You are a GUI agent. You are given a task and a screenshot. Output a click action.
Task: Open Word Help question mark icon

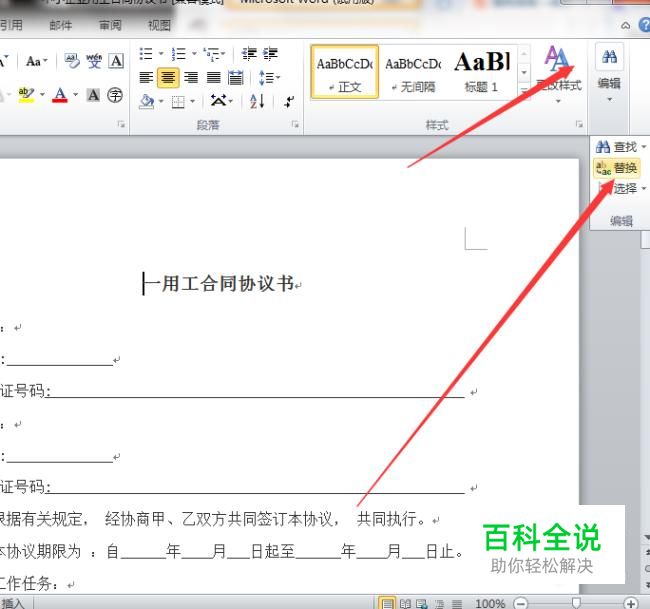[x=644, y=25]
